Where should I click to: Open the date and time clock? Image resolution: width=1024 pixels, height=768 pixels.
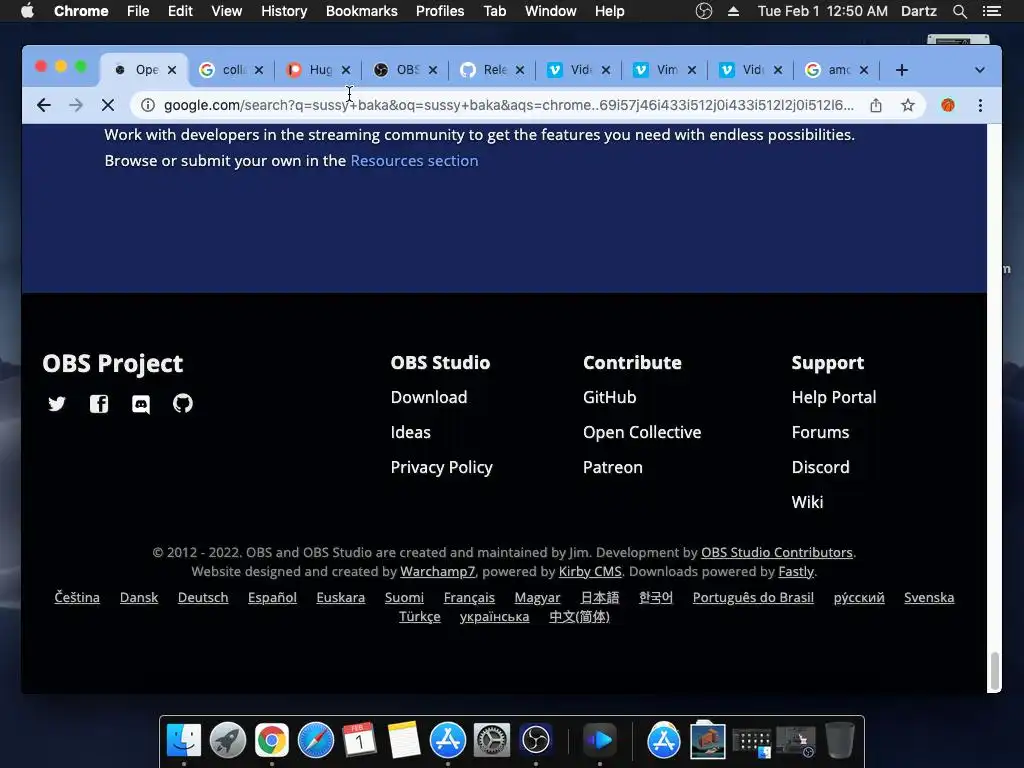coord(822,11)
